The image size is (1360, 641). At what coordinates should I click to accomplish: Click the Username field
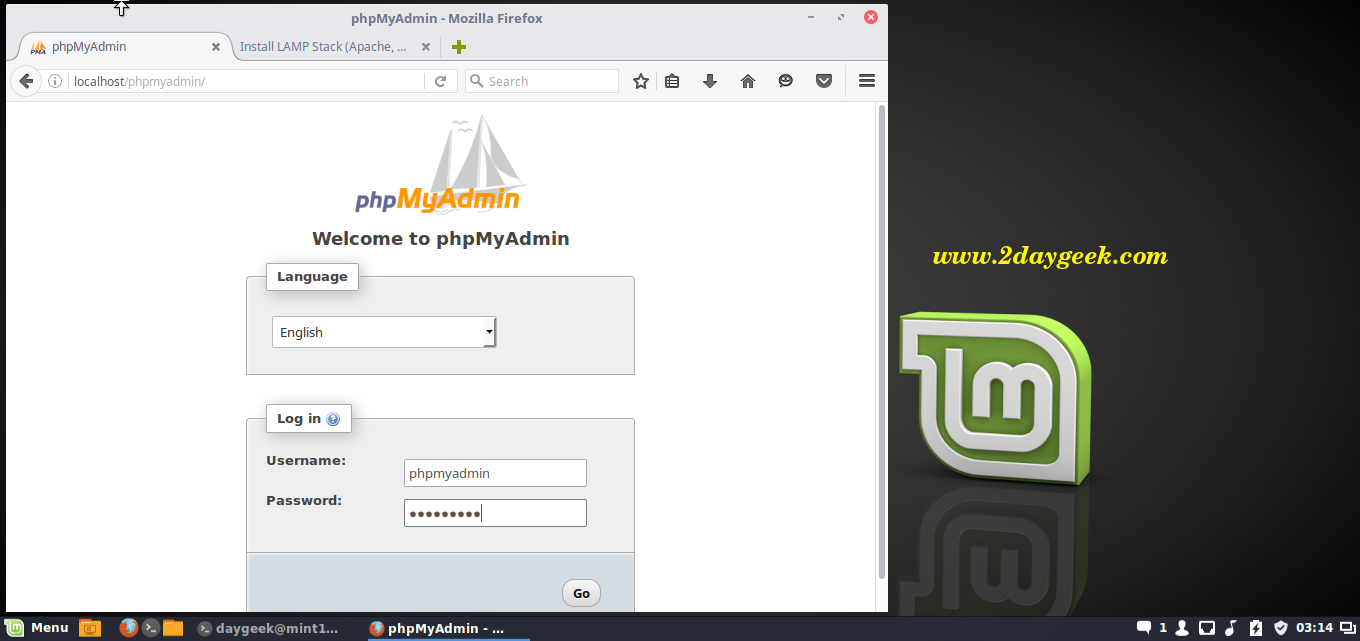click(x=495, y=473)
